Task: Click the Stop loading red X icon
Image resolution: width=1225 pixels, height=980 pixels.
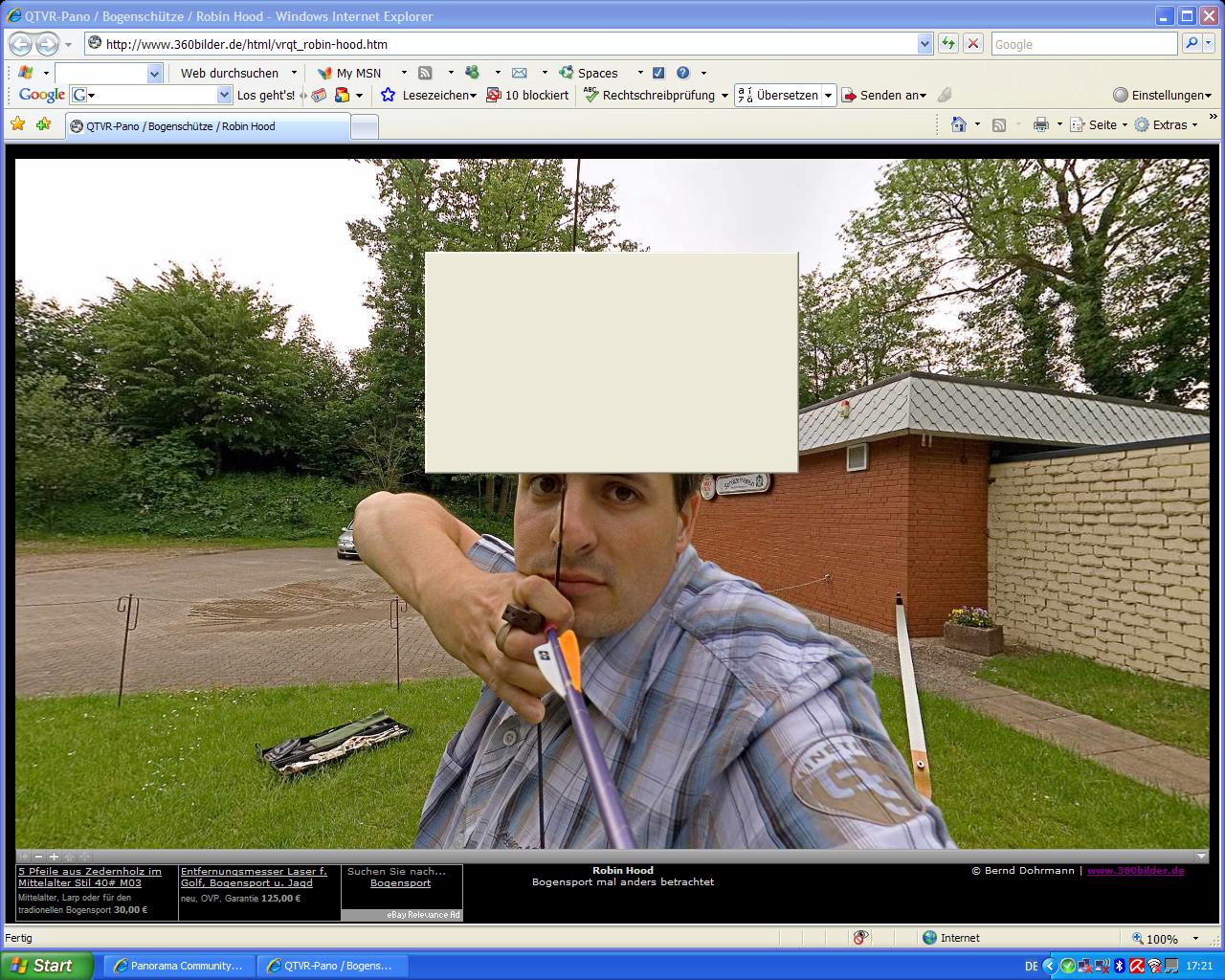Action: (973, 43)
